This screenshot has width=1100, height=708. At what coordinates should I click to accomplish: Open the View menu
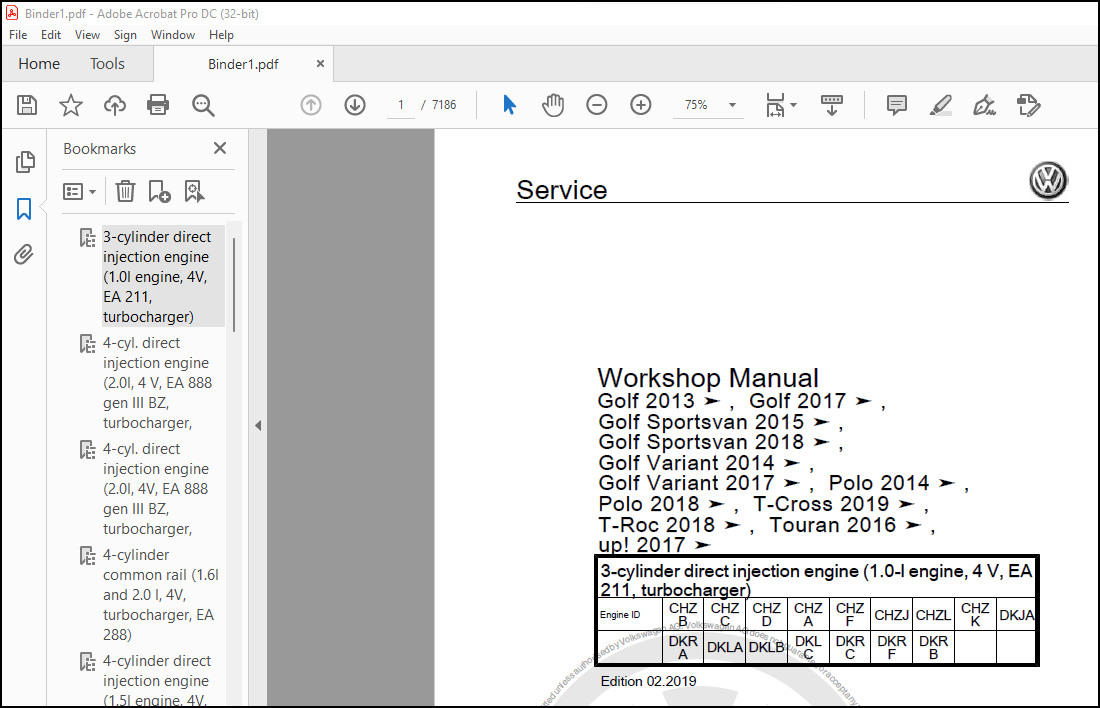pos(87,35)
